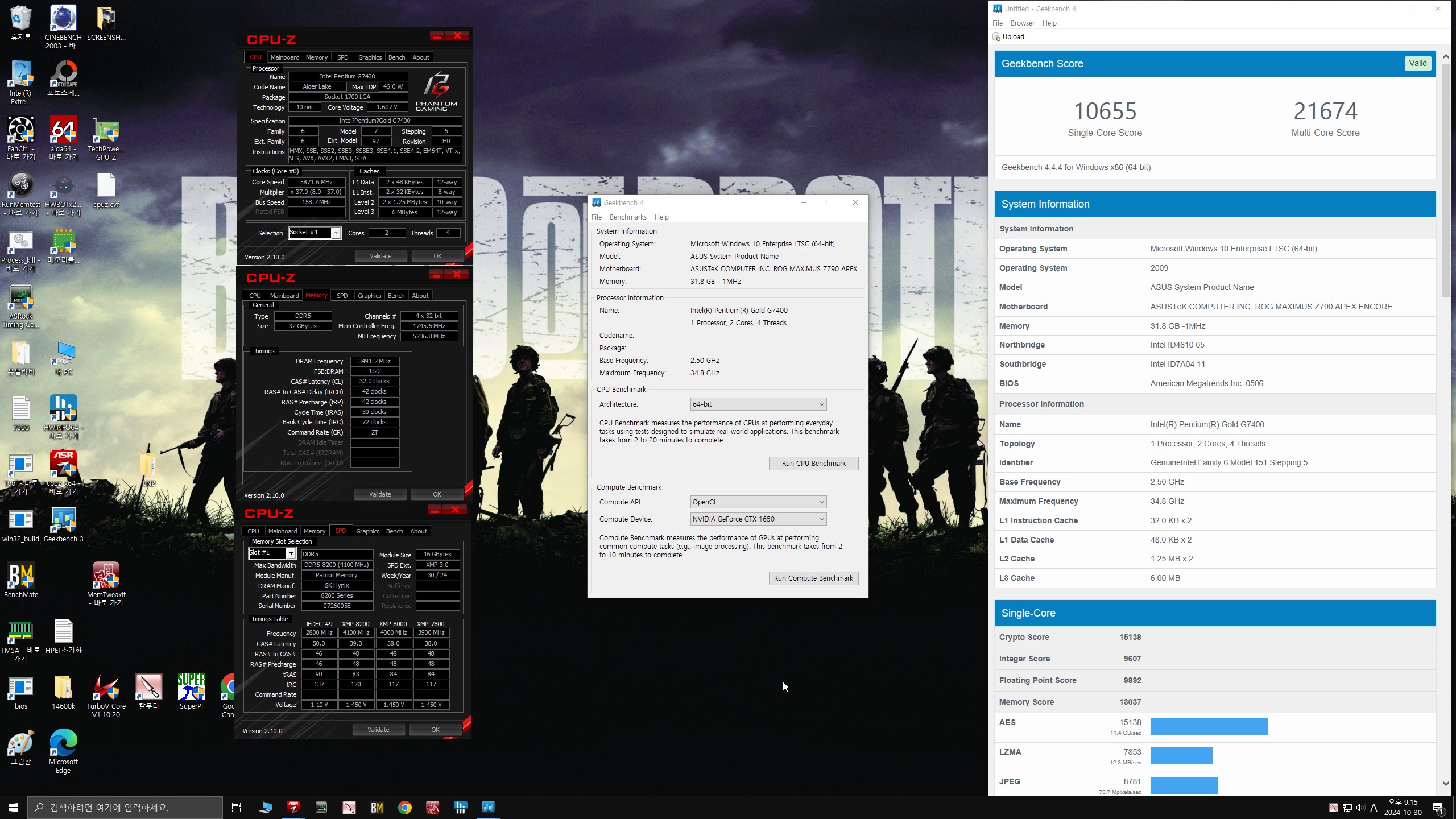
Task: Open the Socket #1 selection dropdown in CPU-Z
Action: pyautogui.click(x=315, y=233)
